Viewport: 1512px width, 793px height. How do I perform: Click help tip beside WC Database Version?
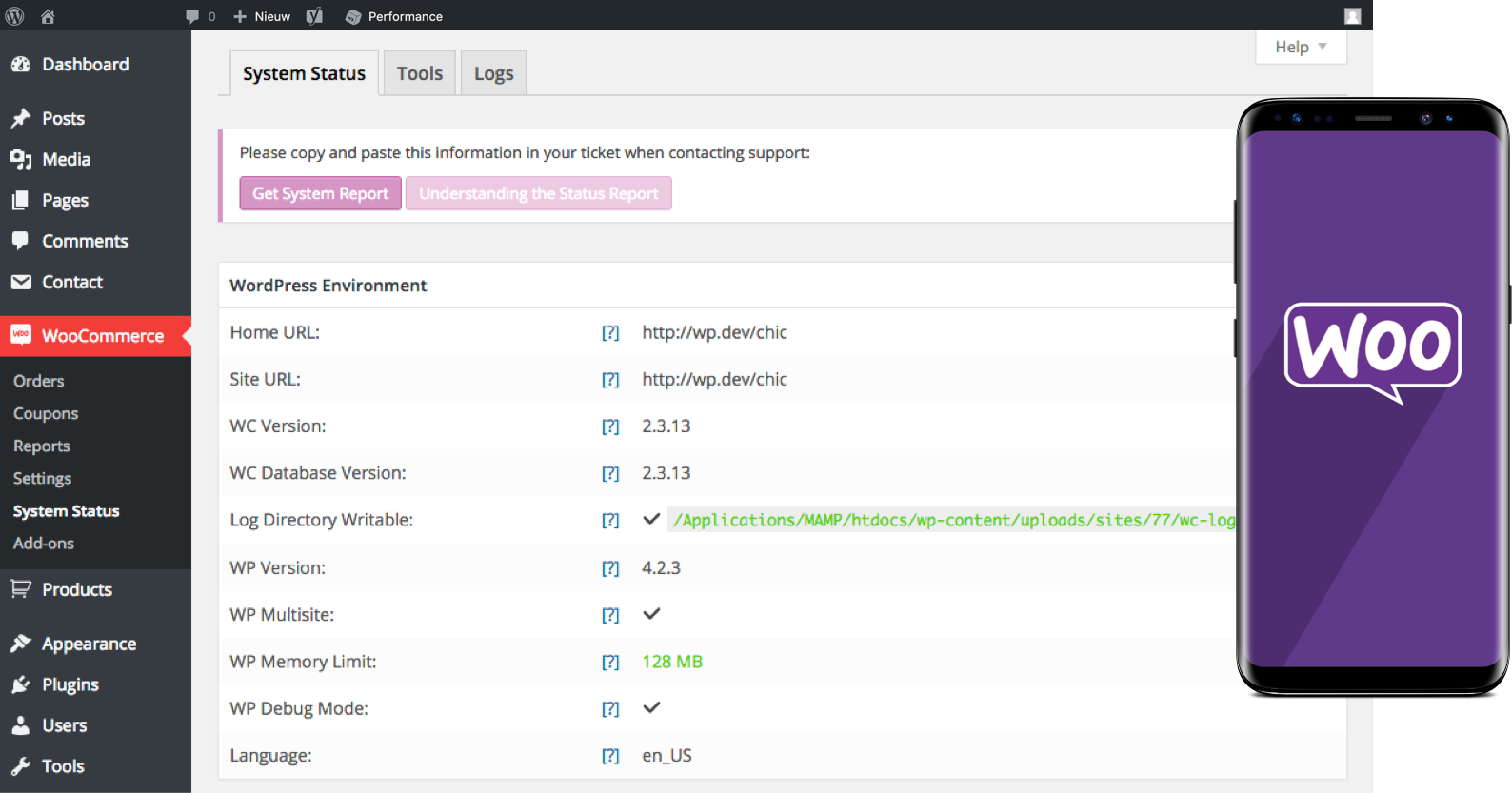click(610, 473)
